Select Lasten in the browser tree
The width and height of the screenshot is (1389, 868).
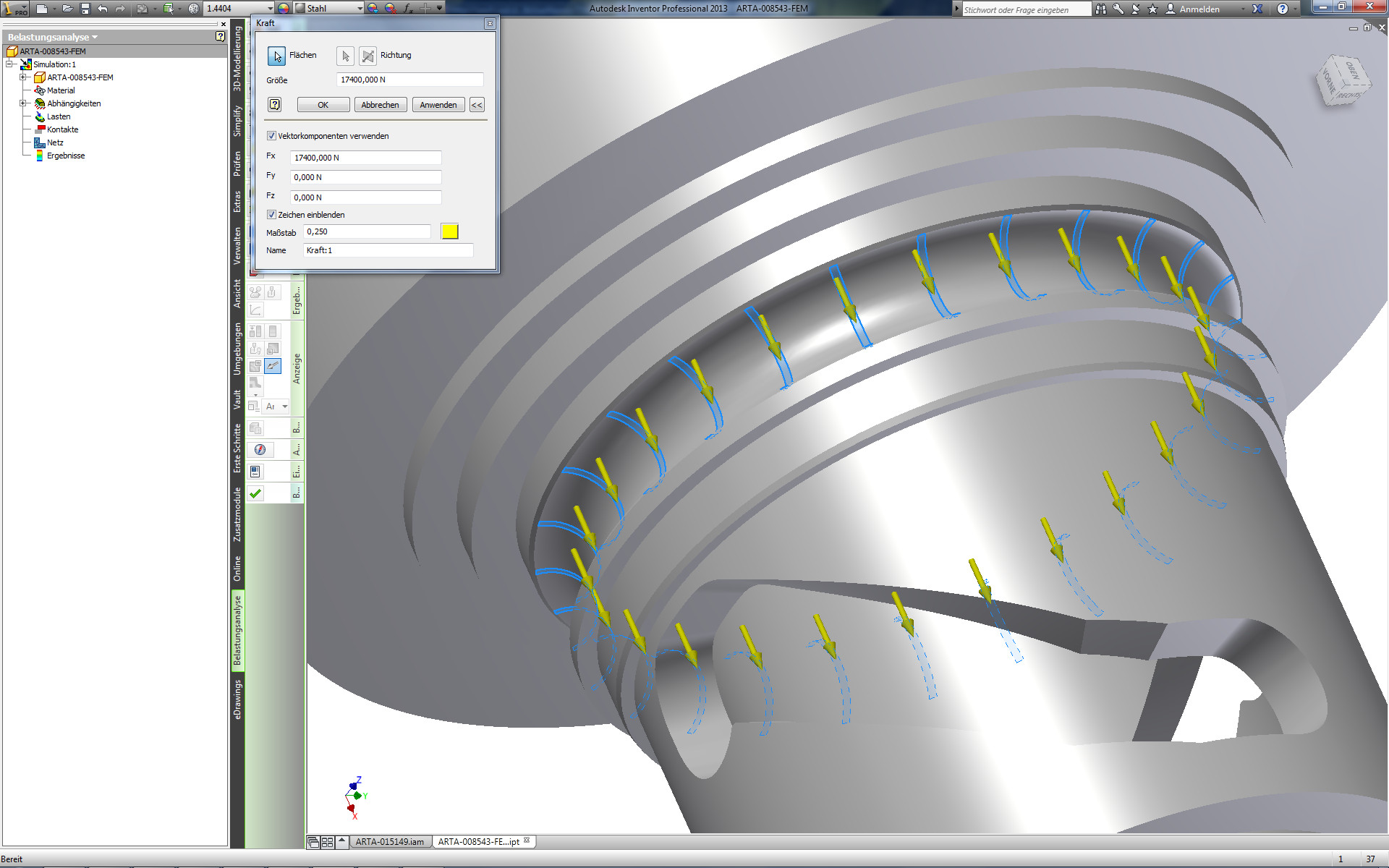tap(59, 116)
